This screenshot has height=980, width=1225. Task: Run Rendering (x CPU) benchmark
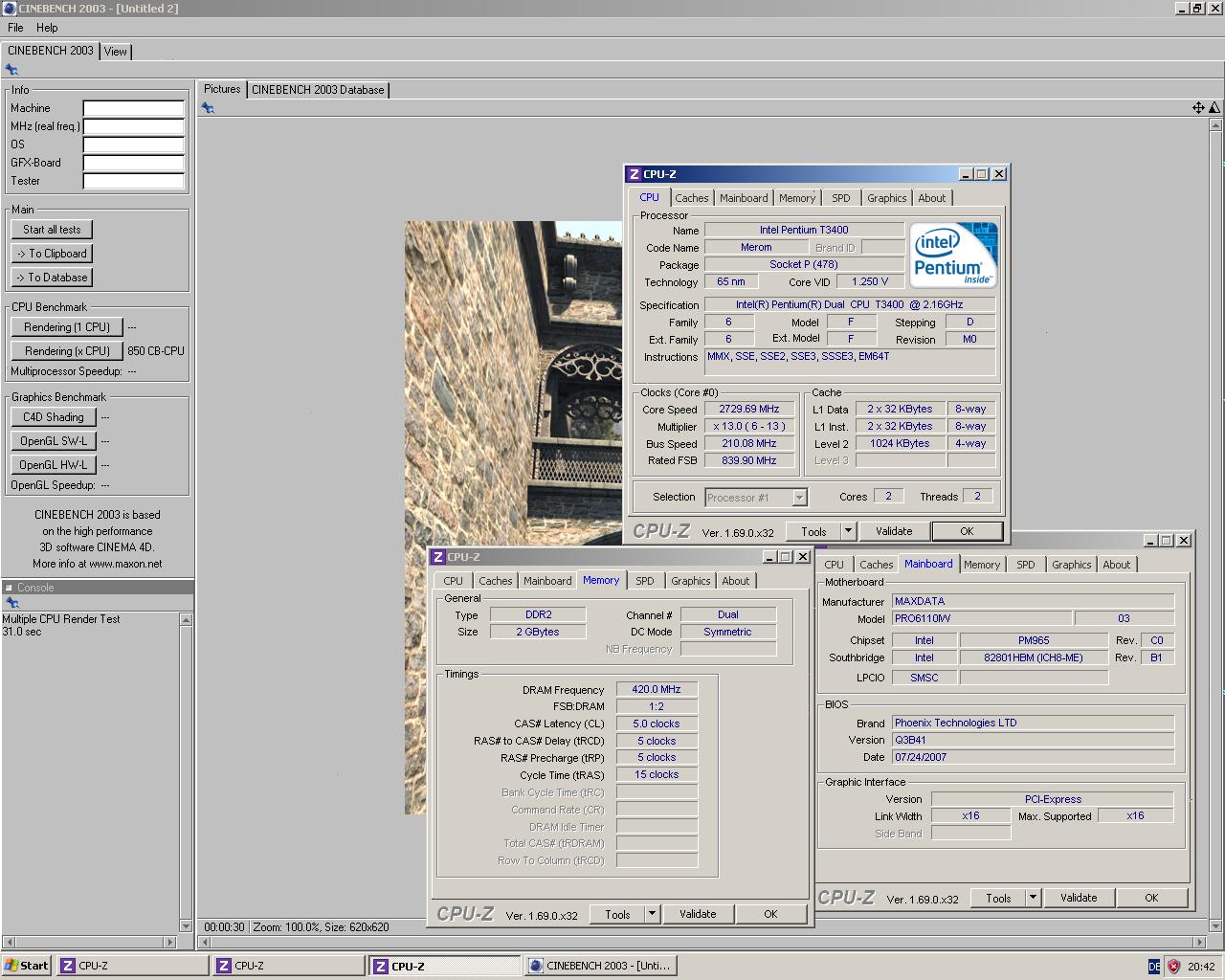pos(67,351)
